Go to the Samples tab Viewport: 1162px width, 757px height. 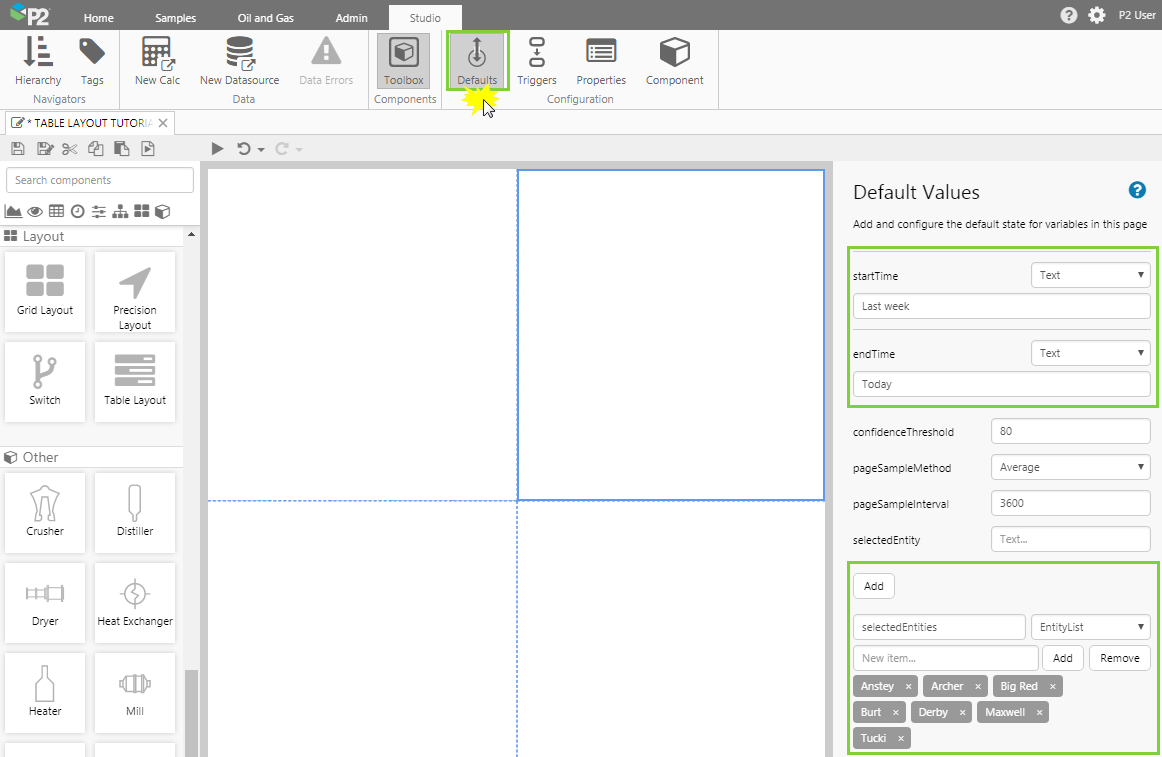click(176, 18)
